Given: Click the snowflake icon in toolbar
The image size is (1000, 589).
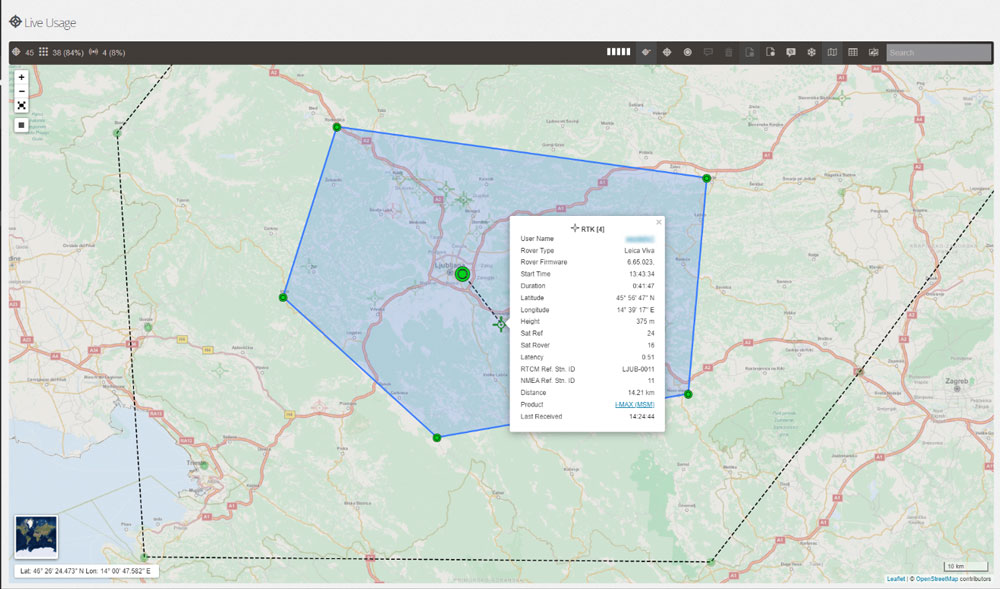Looking at the screenshot, I should [812, 52].
